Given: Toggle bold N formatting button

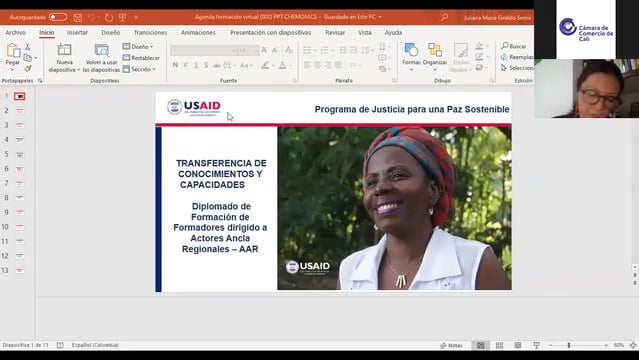Looking at the screenshot, I should click(x=175, y=65).
